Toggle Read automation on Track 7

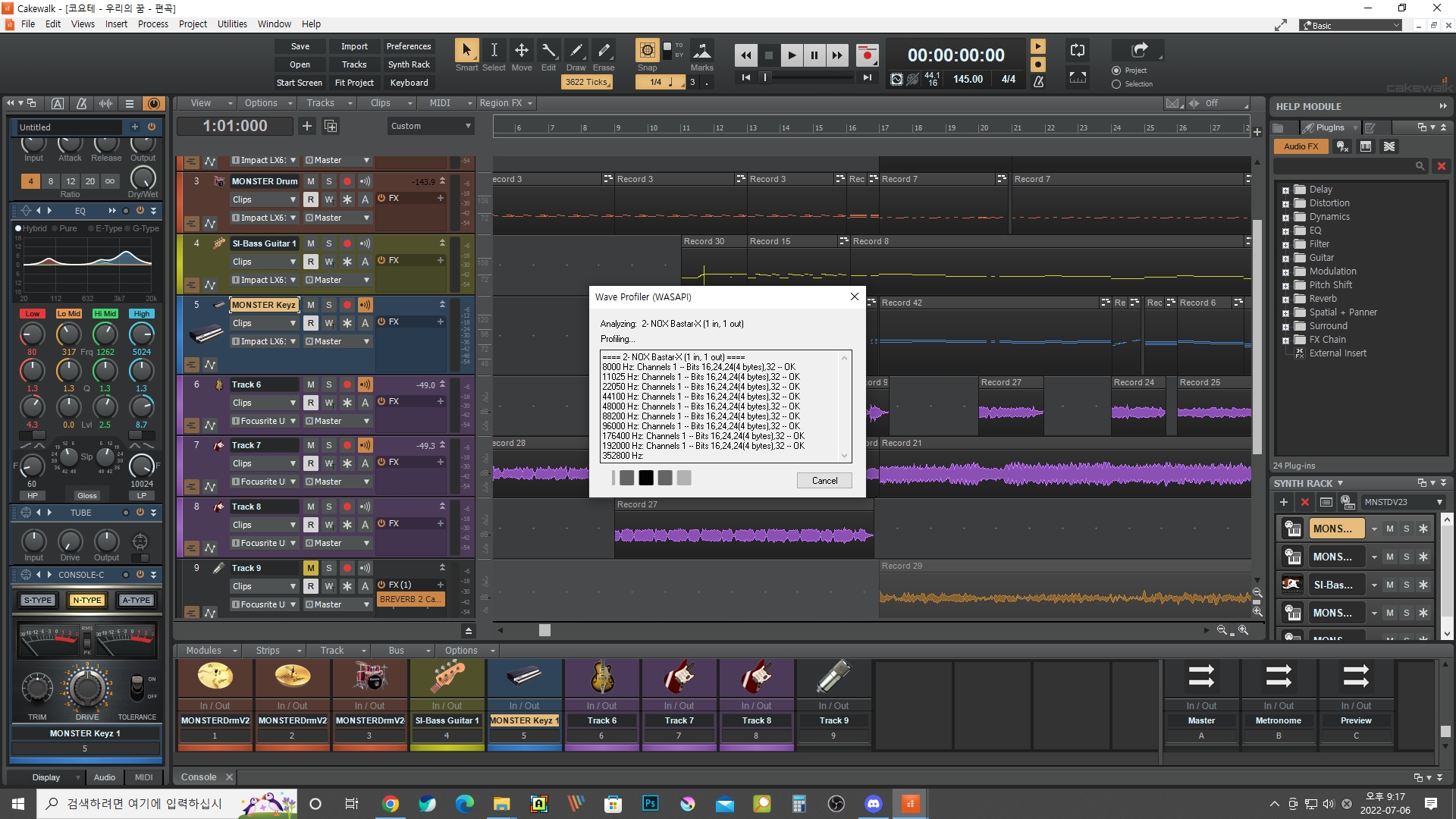coord(311,463)
